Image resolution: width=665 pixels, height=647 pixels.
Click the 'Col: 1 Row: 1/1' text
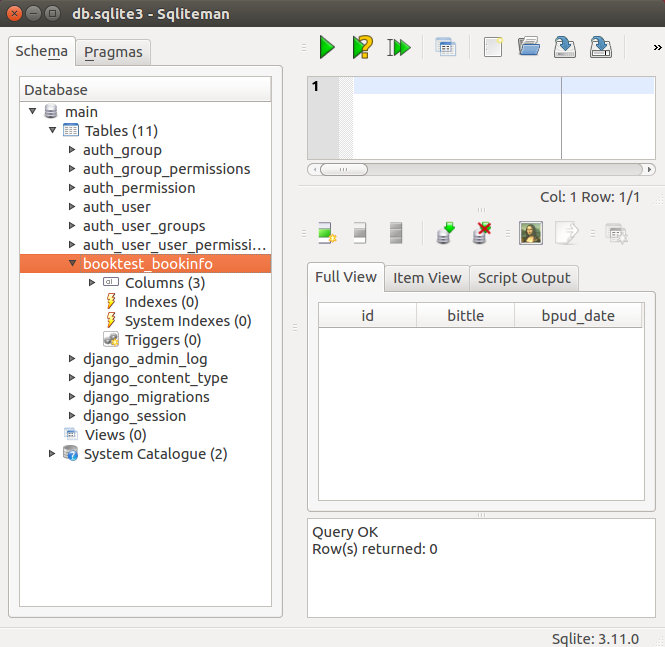[x=590, y=197]
